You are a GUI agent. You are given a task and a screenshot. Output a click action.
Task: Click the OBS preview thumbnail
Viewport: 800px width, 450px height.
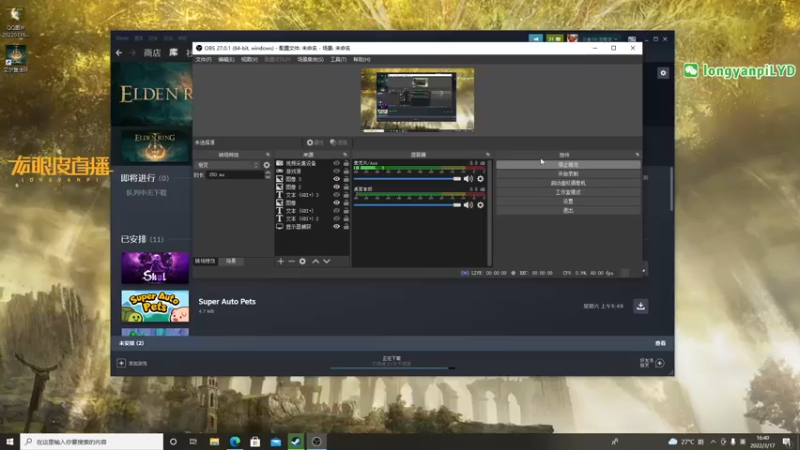pyautogui.click(x=417, y=99)
